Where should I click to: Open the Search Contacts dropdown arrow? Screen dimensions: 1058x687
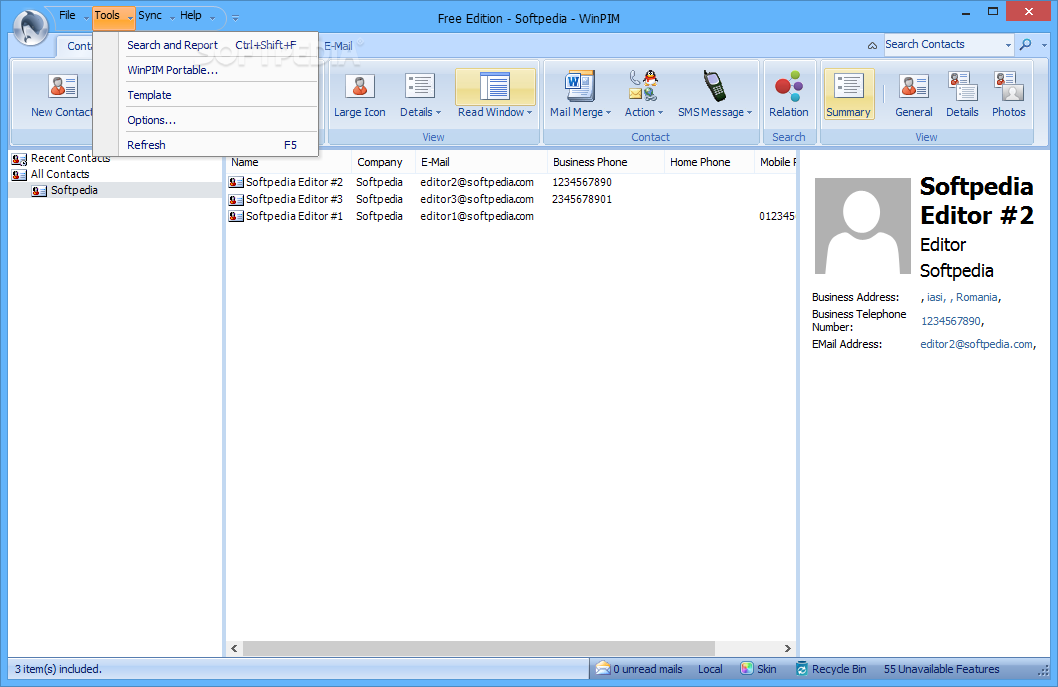click(1008, 45)
